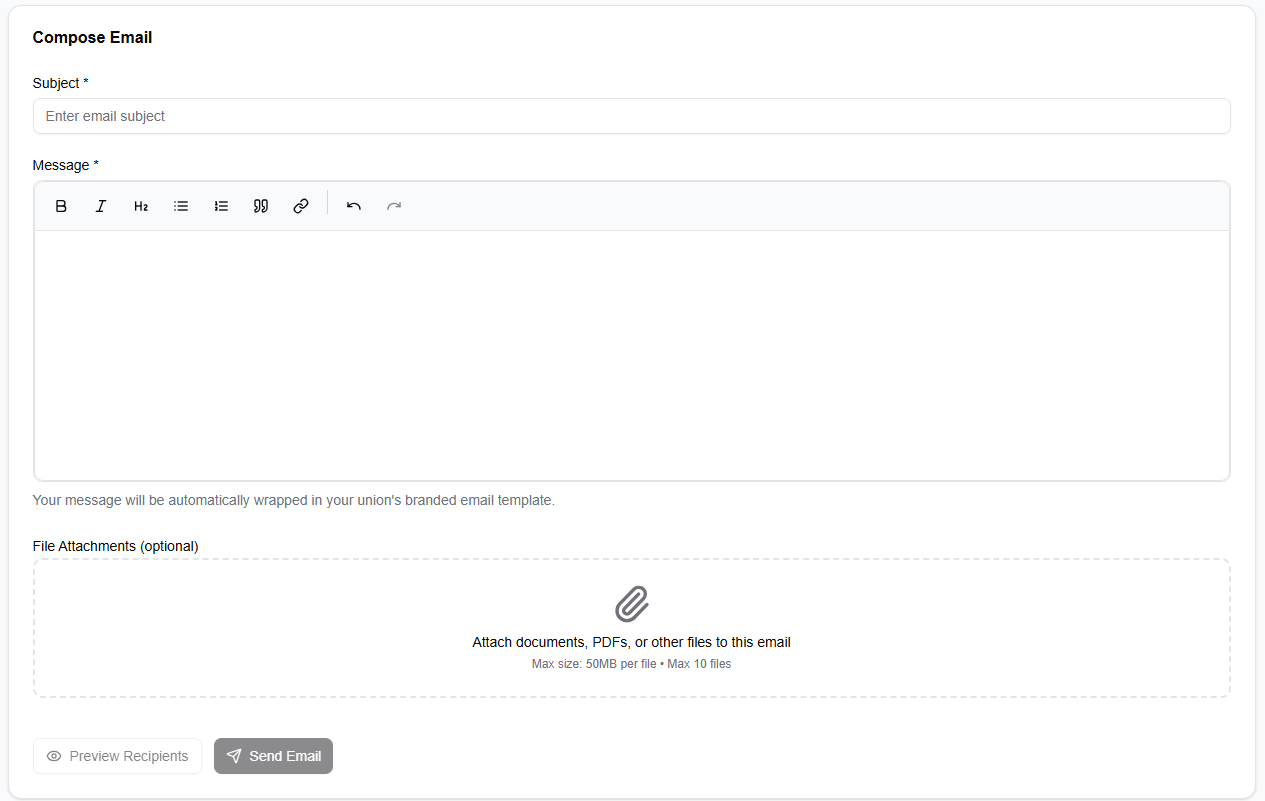Create a bullet list
The image size is (1265, 801).
tap(181, 205)
